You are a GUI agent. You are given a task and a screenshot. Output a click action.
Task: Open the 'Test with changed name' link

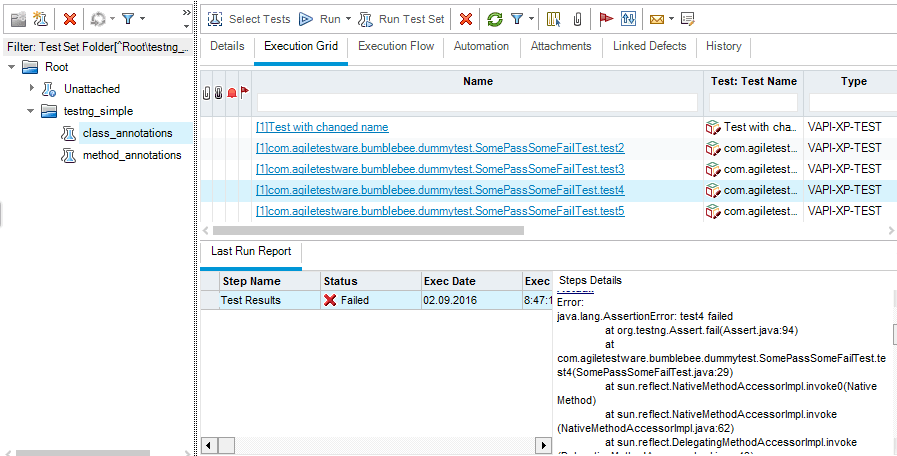[x=322, y=127]
